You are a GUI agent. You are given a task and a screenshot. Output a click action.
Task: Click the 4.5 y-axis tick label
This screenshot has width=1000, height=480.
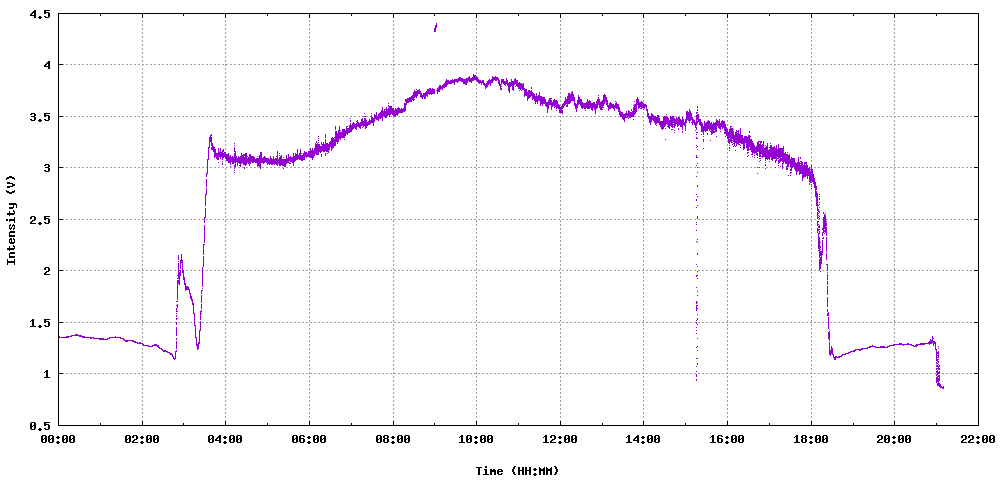(39, 13)
